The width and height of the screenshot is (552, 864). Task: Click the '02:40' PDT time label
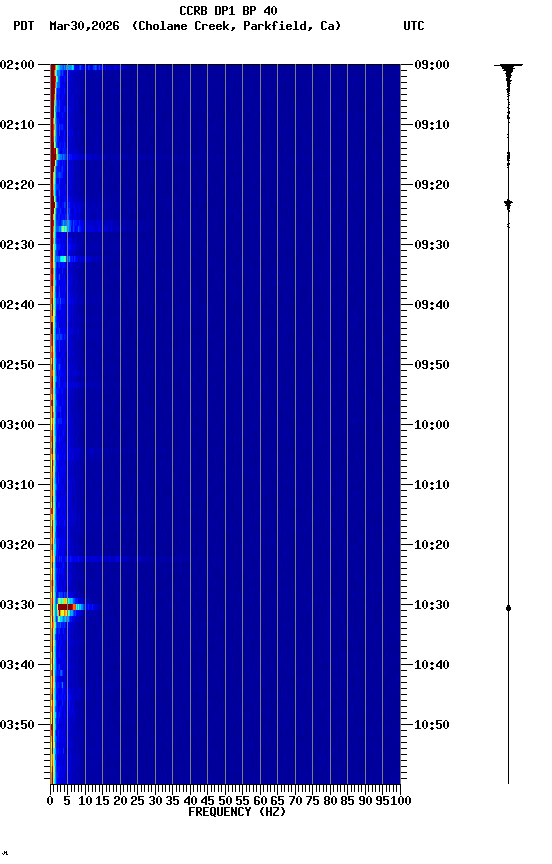coord(17,305)
